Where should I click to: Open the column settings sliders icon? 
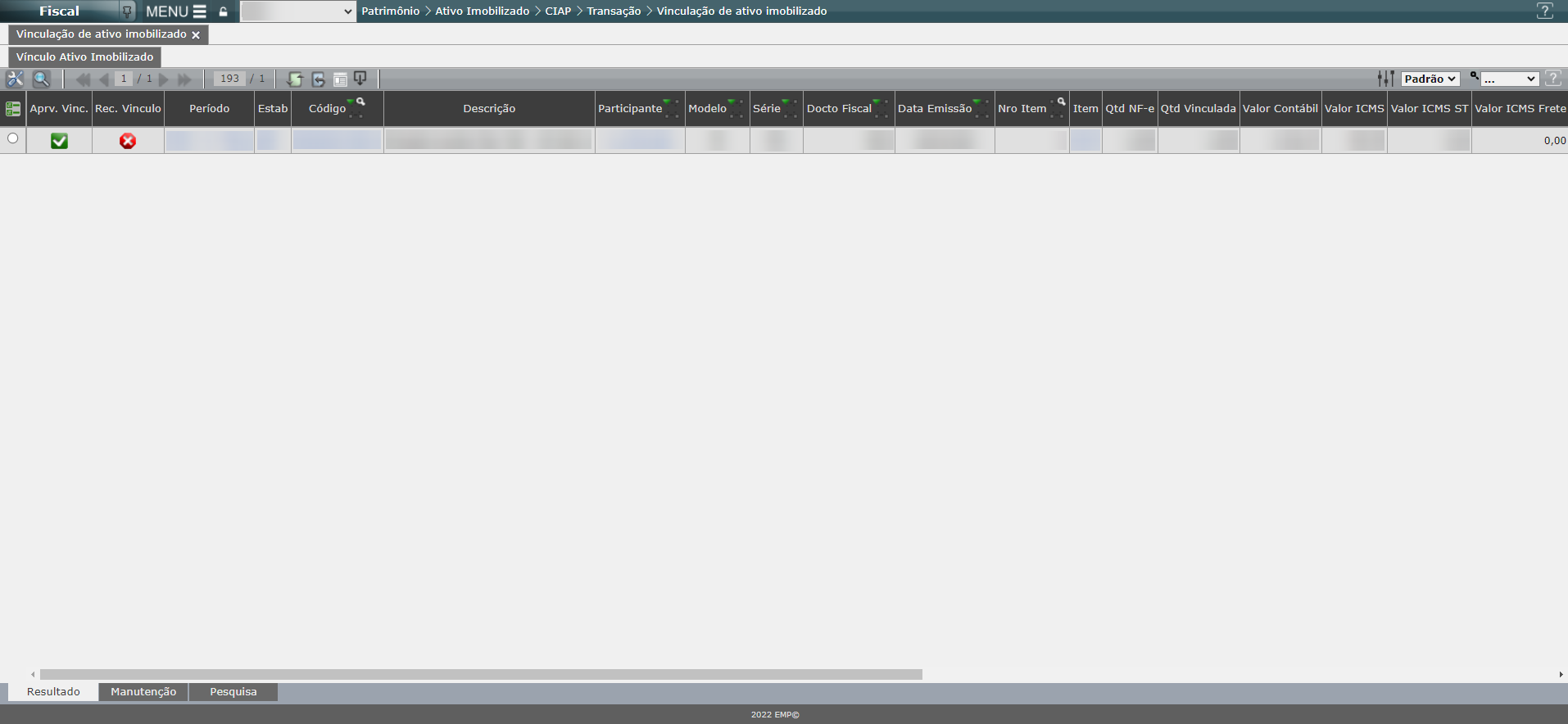(1385, 79)
